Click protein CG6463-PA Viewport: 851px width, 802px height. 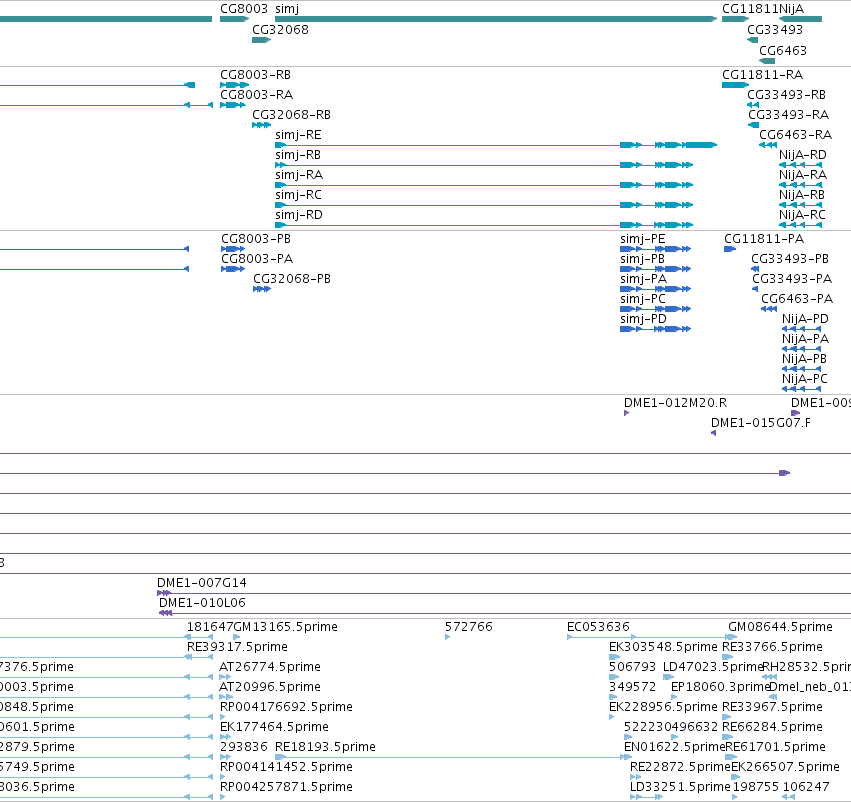[x=797, y=299]
